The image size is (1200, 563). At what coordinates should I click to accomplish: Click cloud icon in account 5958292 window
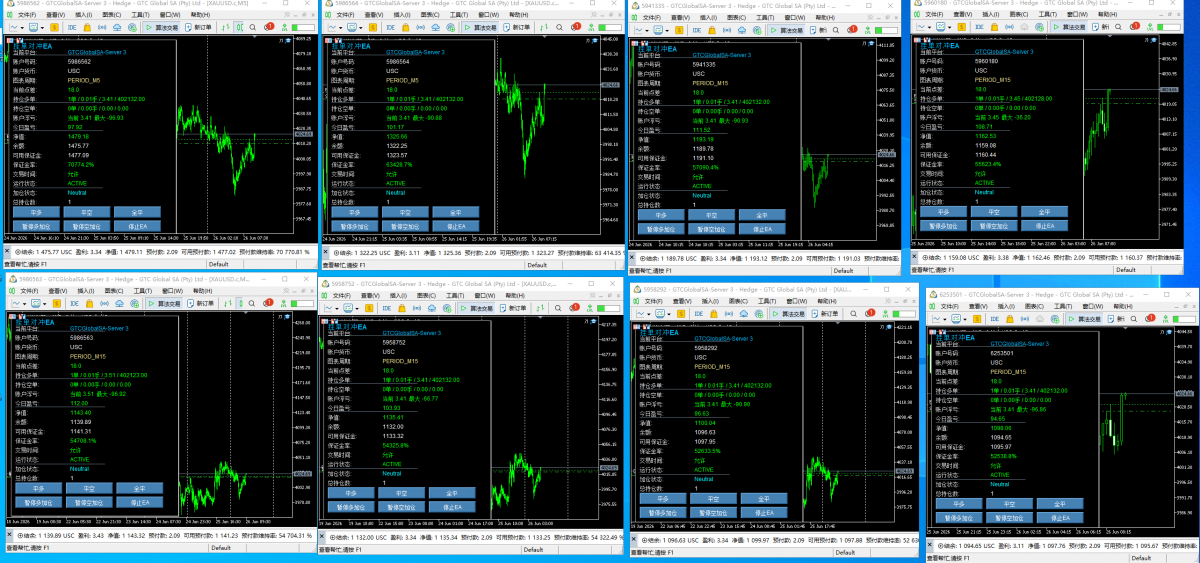point(744,314)
